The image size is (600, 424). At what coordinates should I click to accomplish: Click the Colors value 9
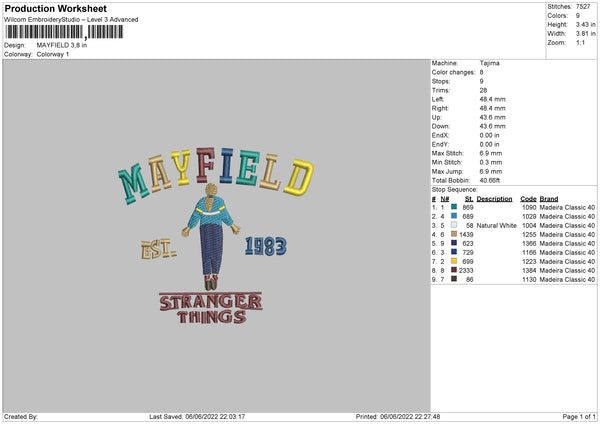click(x=578, y=16)
